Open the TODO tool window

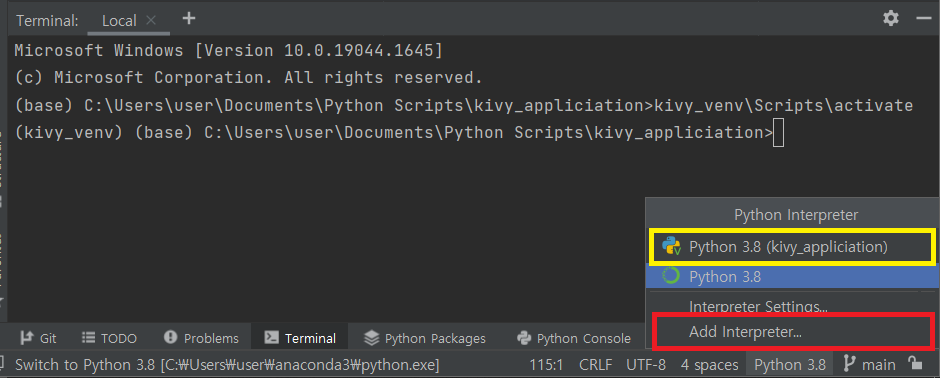coord(109,338)
